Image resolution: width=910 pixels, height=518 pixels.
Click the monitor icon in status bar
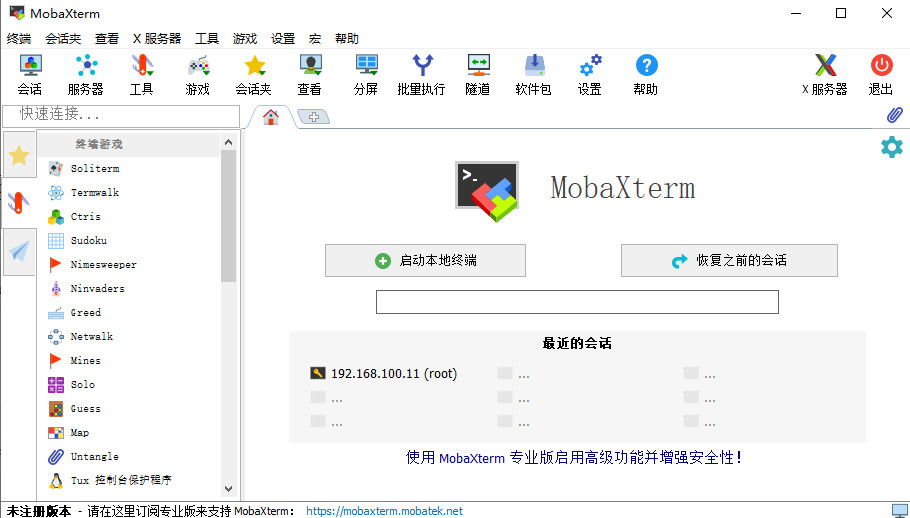coord(898,510)
